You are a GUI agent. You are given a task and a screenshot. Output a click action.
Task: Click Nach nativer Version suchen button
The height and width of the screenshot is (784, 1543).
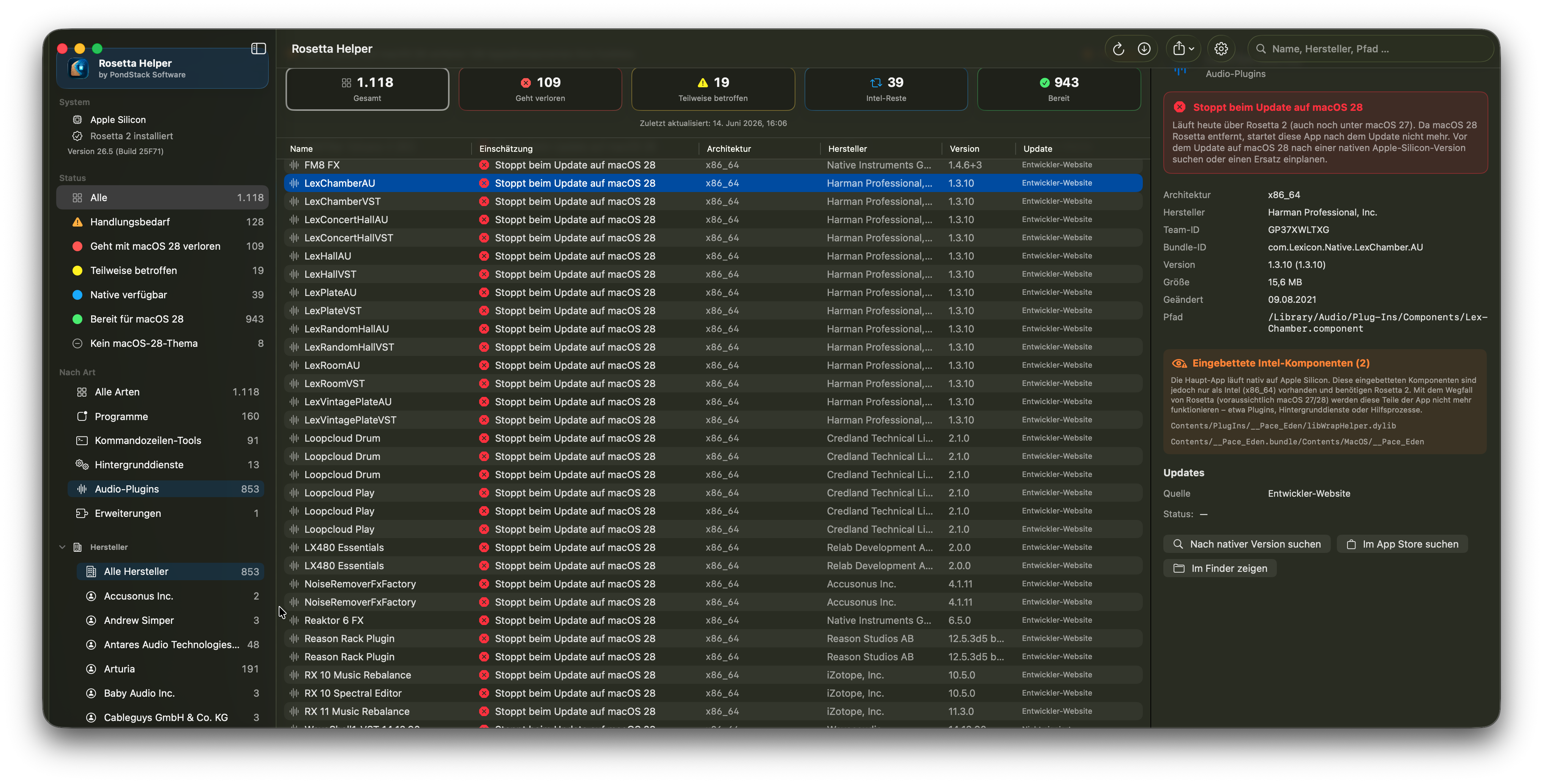pos(1246,544)
